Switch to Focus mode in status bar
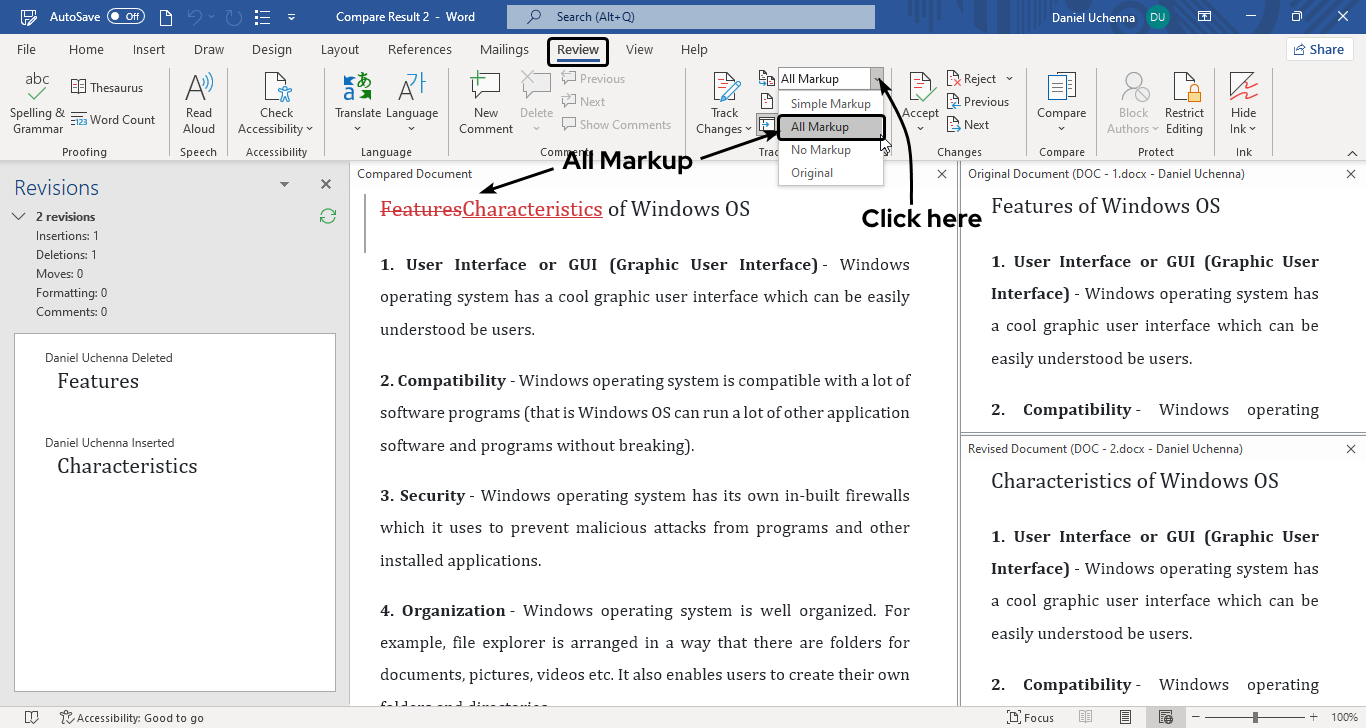 pos(1030,717)
